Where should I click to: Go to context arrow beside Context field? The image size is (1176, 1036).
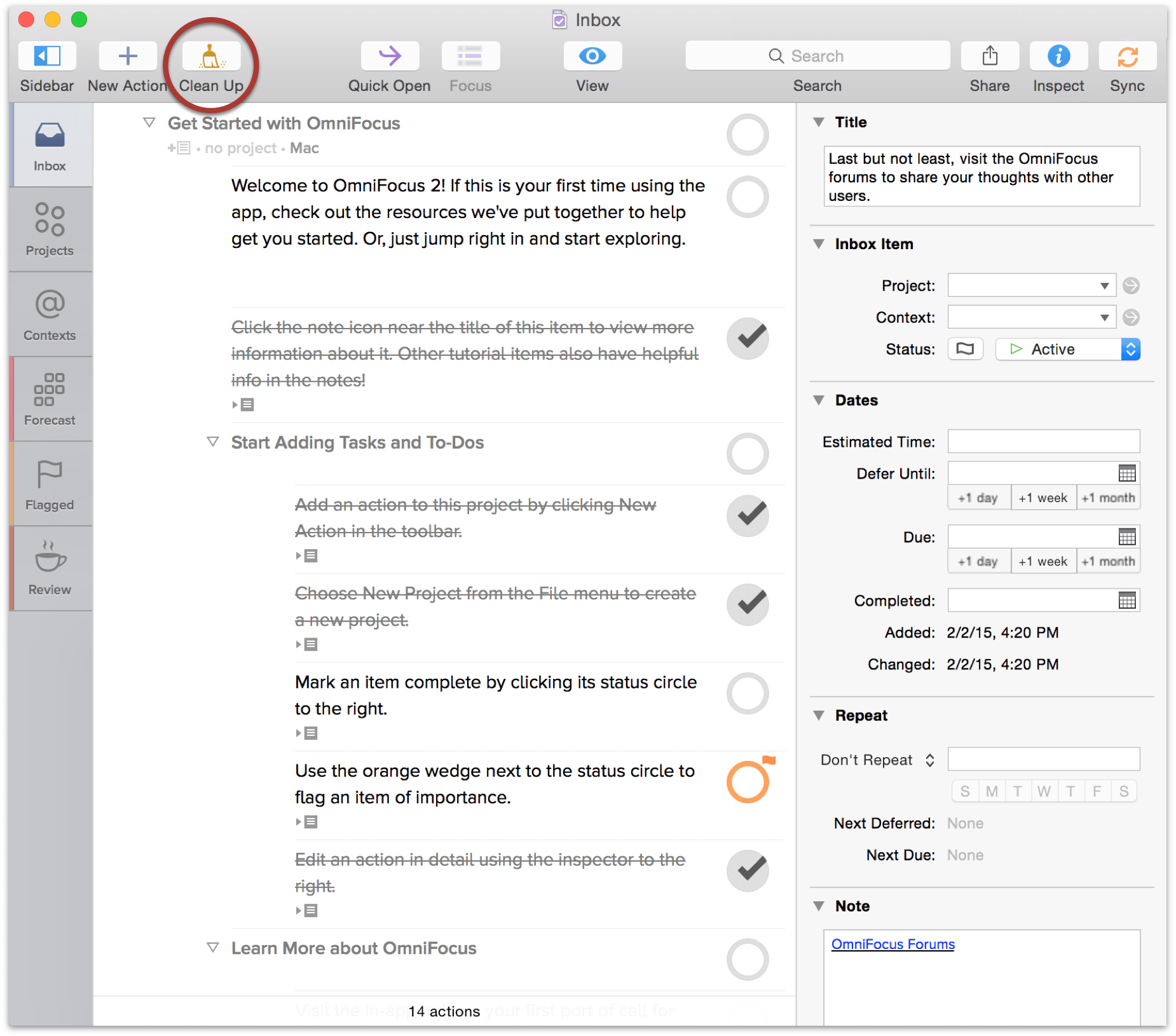point(1131,318)
